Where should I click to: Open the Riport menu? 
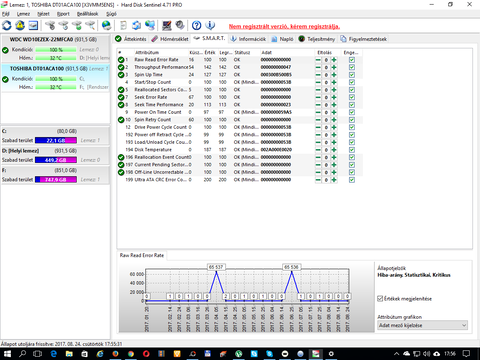63,14
